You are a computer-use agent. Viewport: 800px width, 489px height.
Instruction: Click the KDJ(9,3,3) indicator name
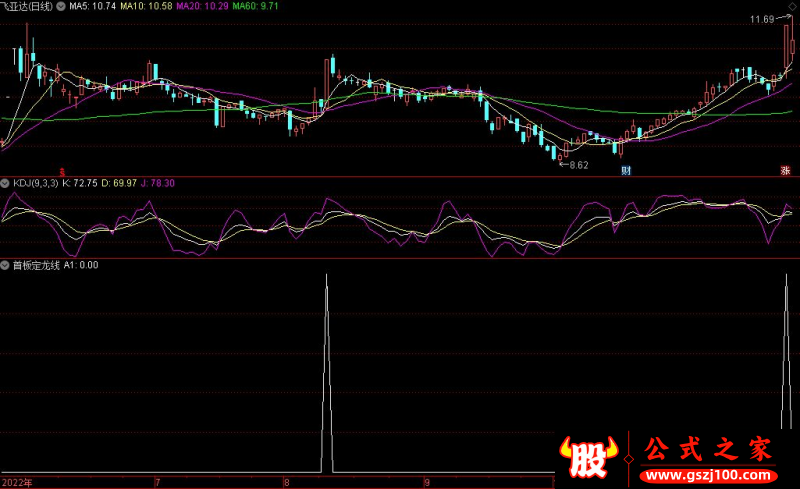click(33, 183)
